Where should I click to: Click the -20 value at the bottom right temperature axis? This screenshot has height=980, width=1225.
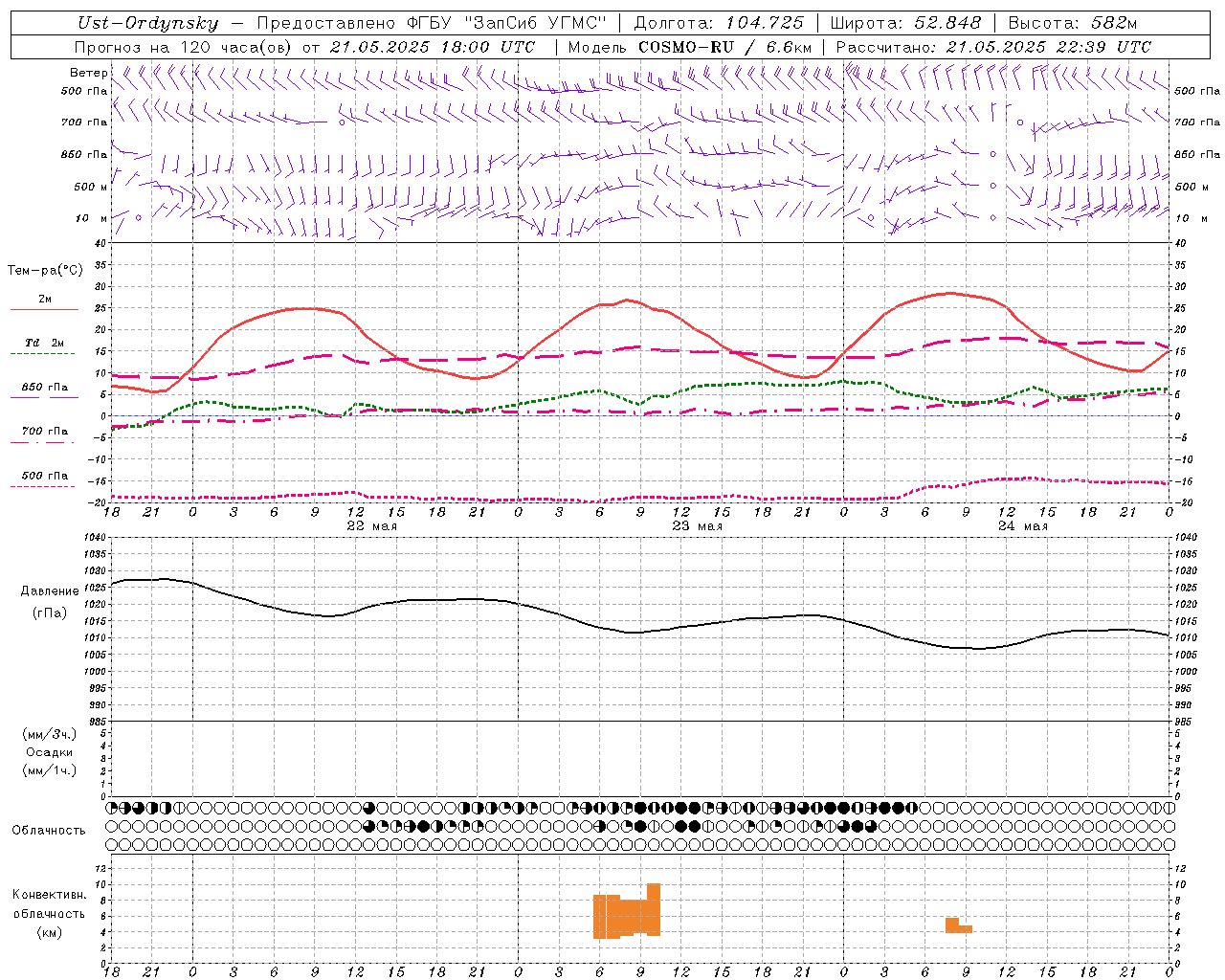(x=1182, y=502)
